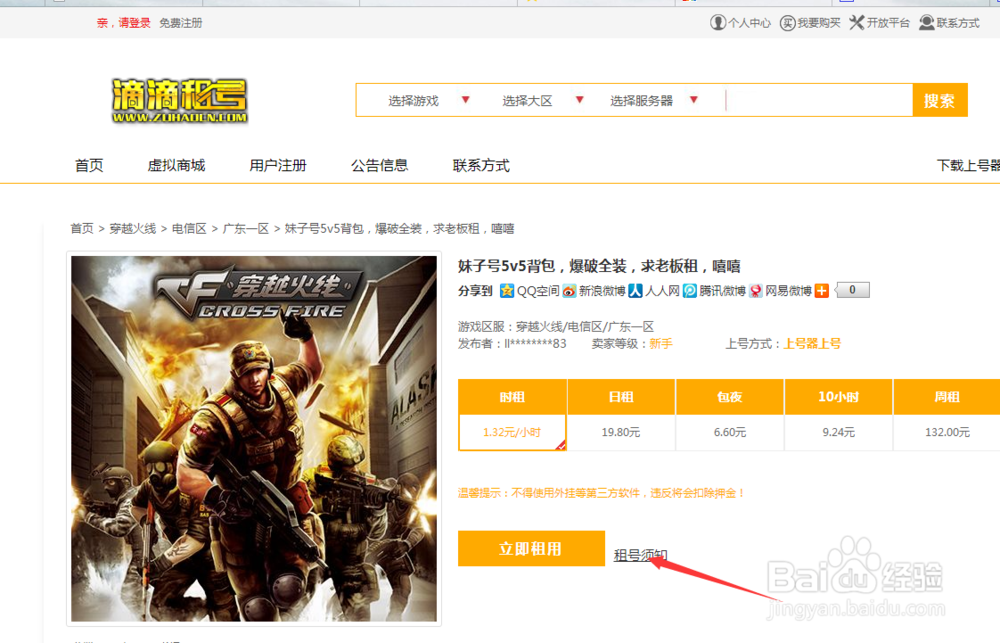The width and height of the screenshot is (1000, 643).
Task: Open 联系方式 navigation bar item
Action: 481,165
